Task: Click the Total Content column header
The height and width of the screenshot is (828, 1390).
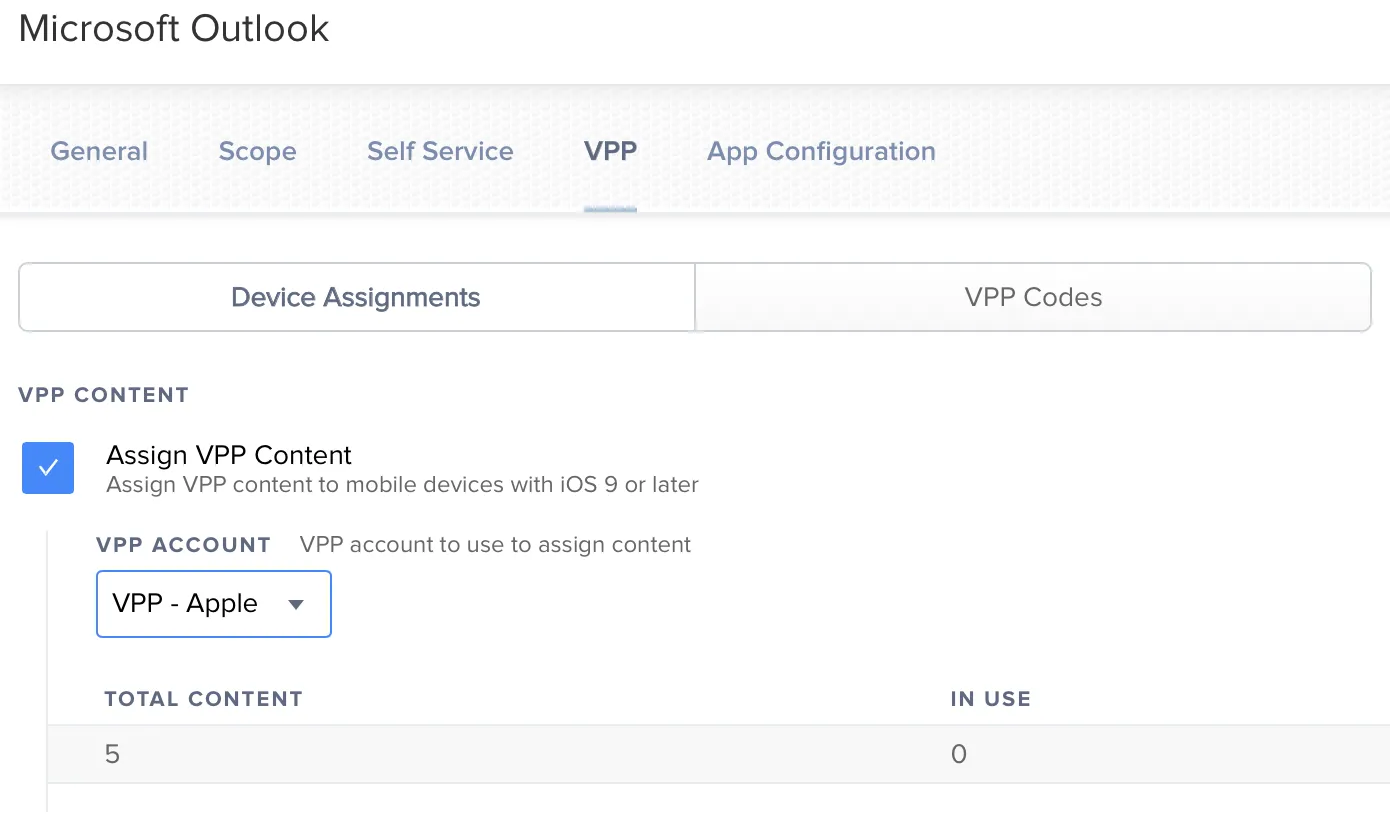Action: (x=203, y=698)
